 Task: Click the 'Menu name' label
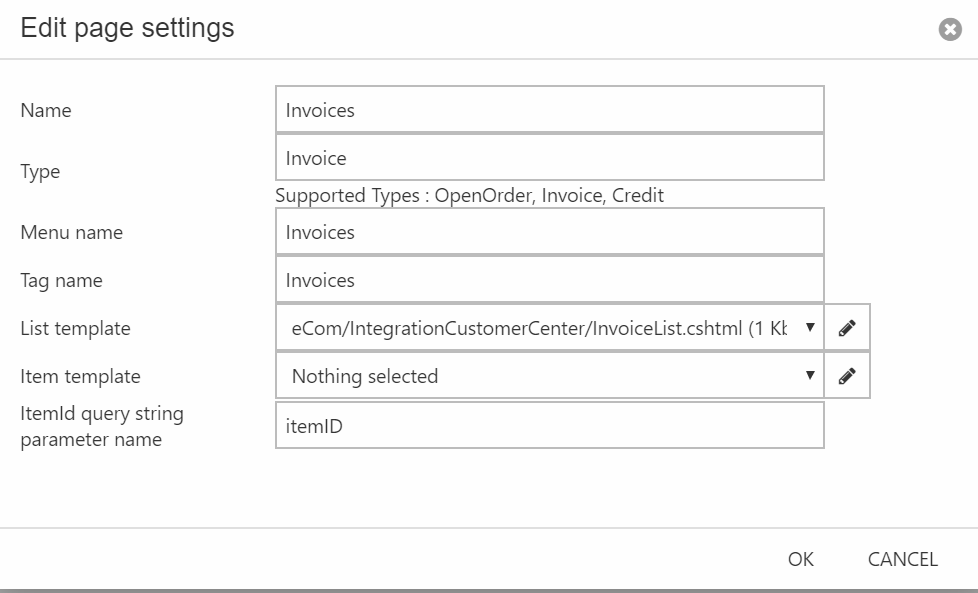(71, 233)
